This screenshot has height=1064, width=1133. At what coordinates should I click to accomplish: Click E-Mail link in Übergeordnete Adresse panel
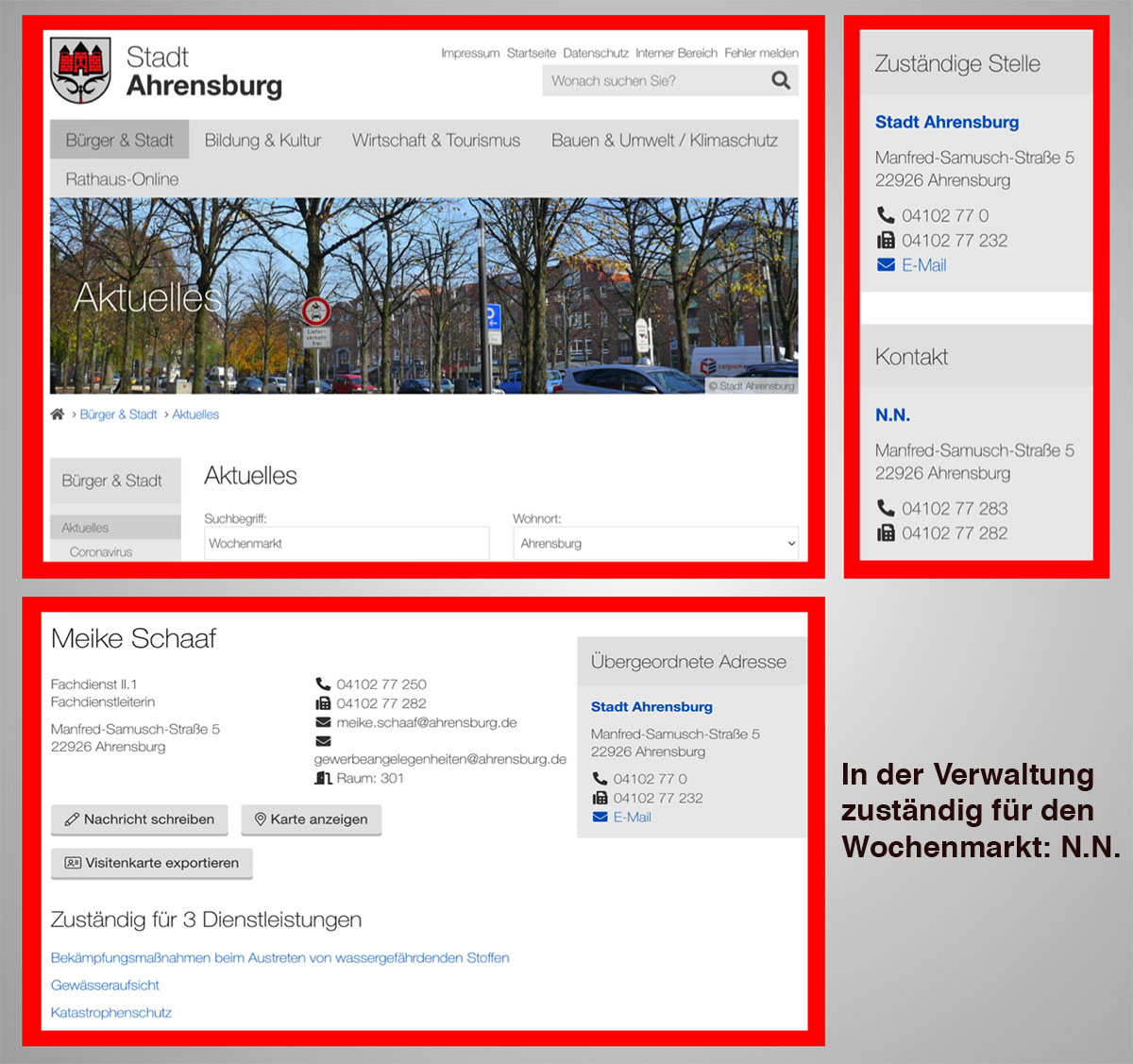[x=632, y=818]
